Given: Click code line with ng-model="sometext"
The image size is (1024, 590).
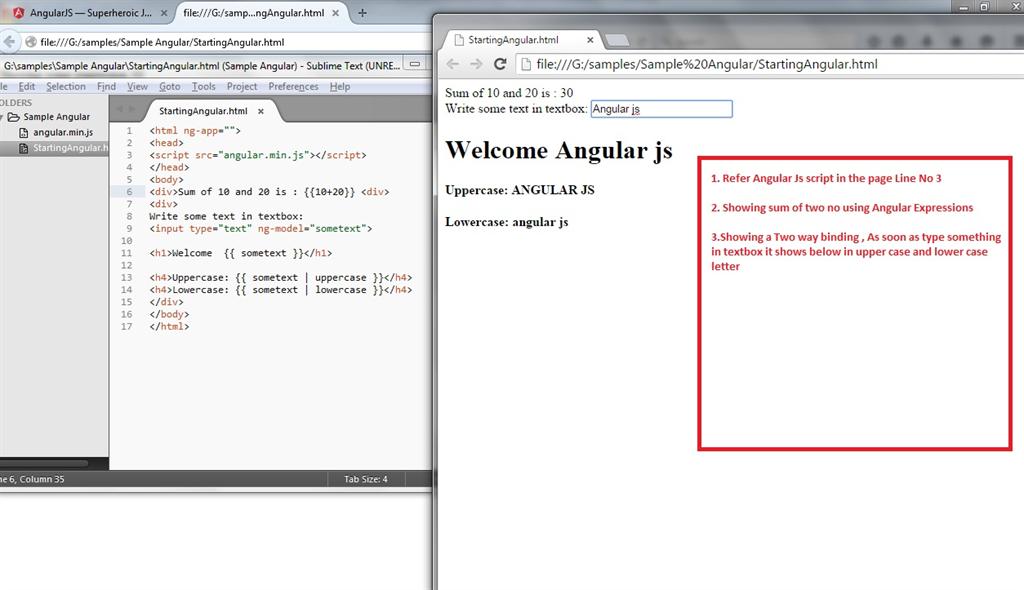Looking at the screenshot, I should (261, 229).
